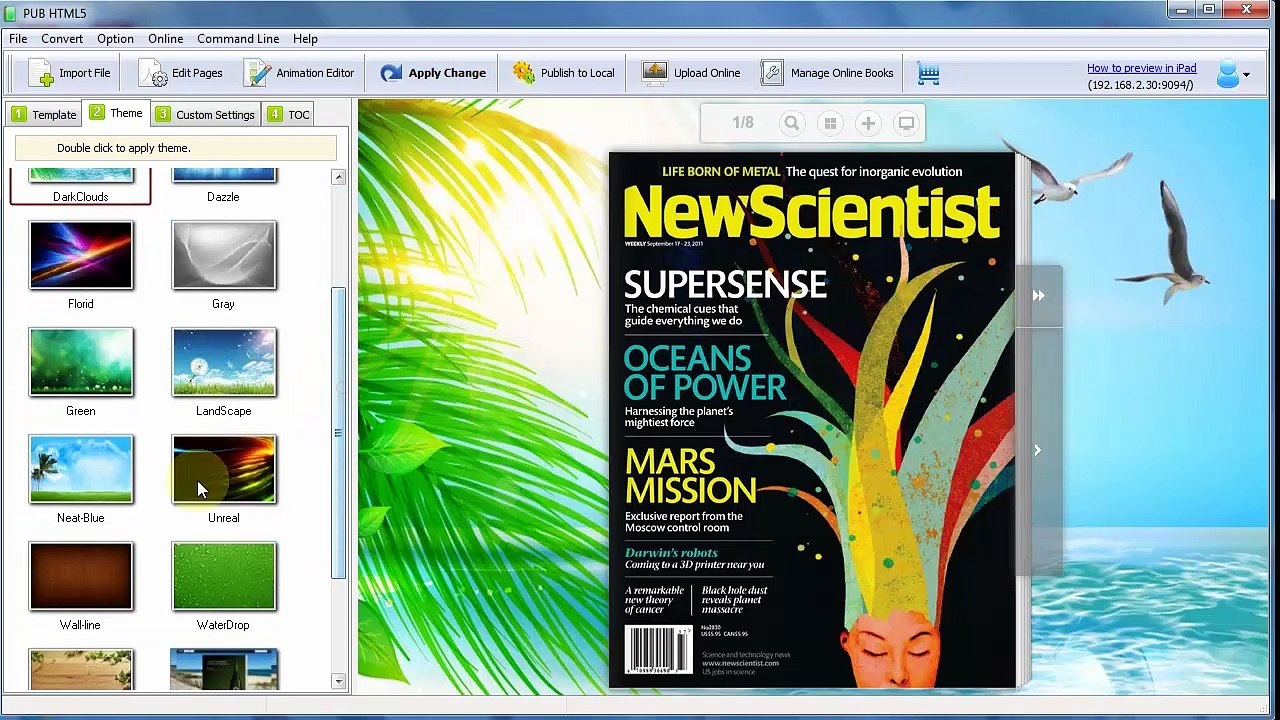This screenshot has height=720, width=1280.
Task: Open the Command Line menu
Action: [238, 39]
